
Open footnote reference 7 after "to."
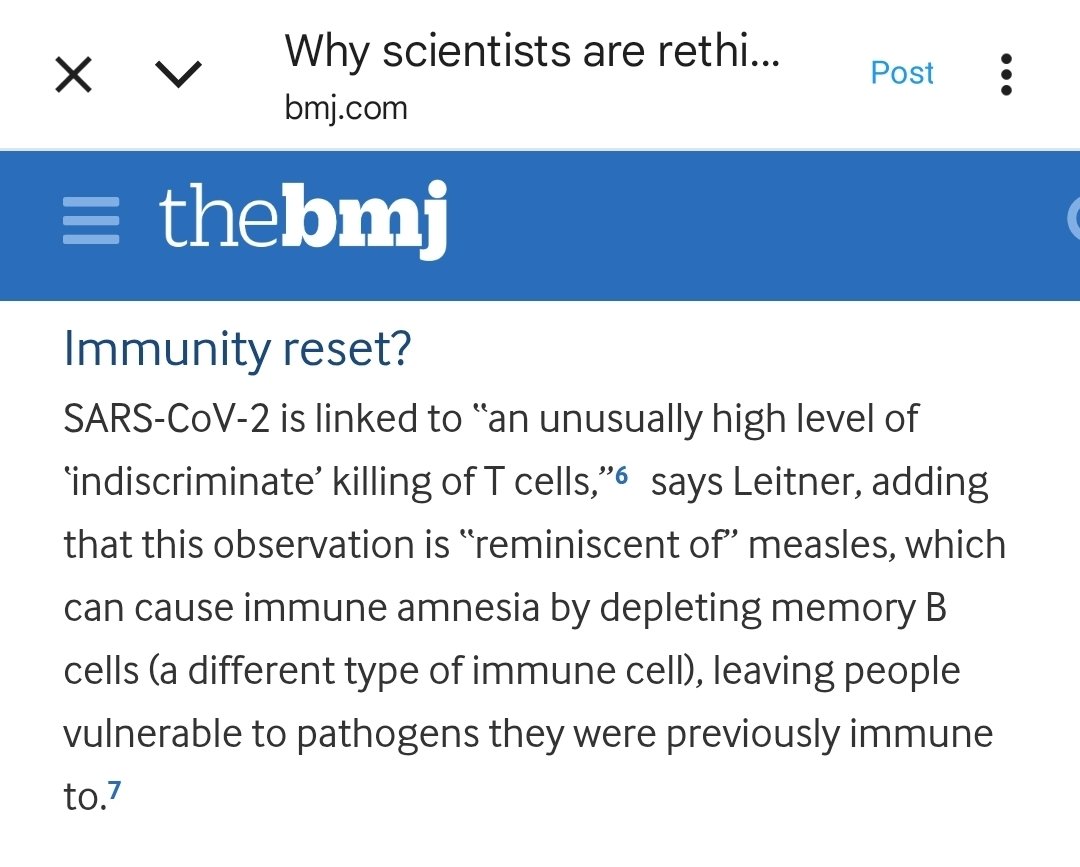(116, 792)
